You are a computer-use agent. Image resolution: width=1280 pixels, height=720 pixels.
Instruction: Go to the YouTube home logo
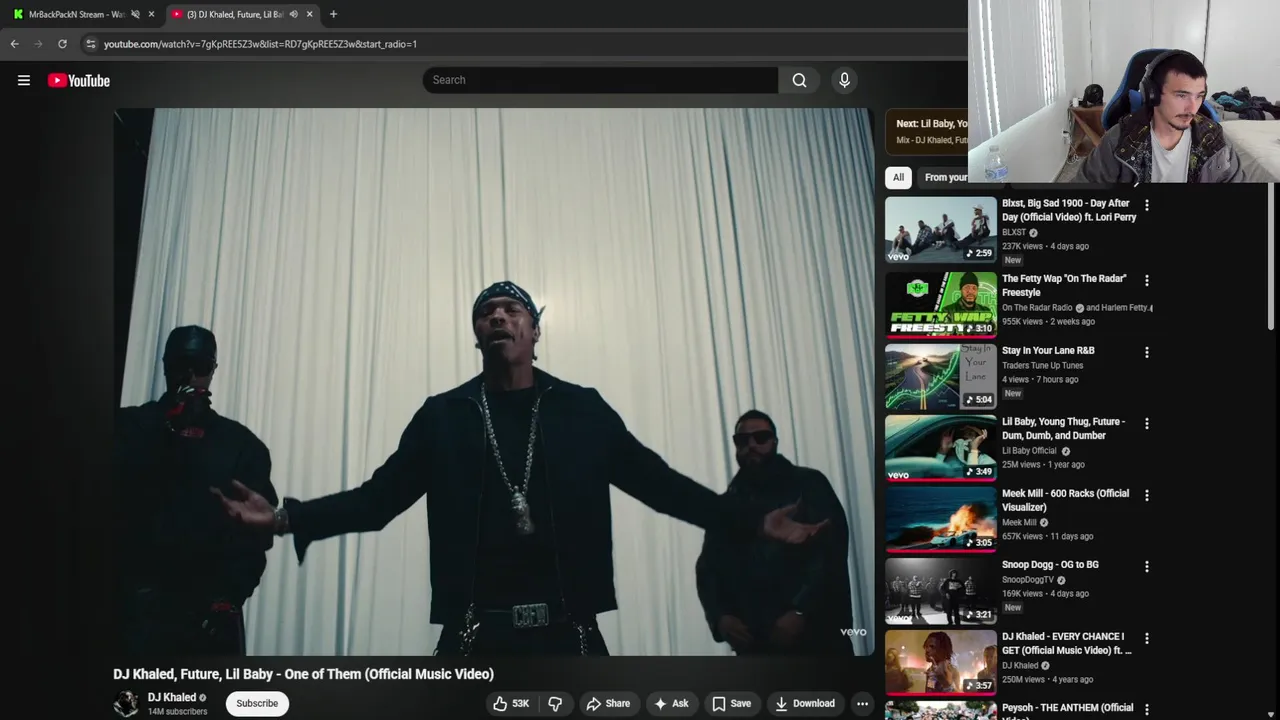coord(79,80)
